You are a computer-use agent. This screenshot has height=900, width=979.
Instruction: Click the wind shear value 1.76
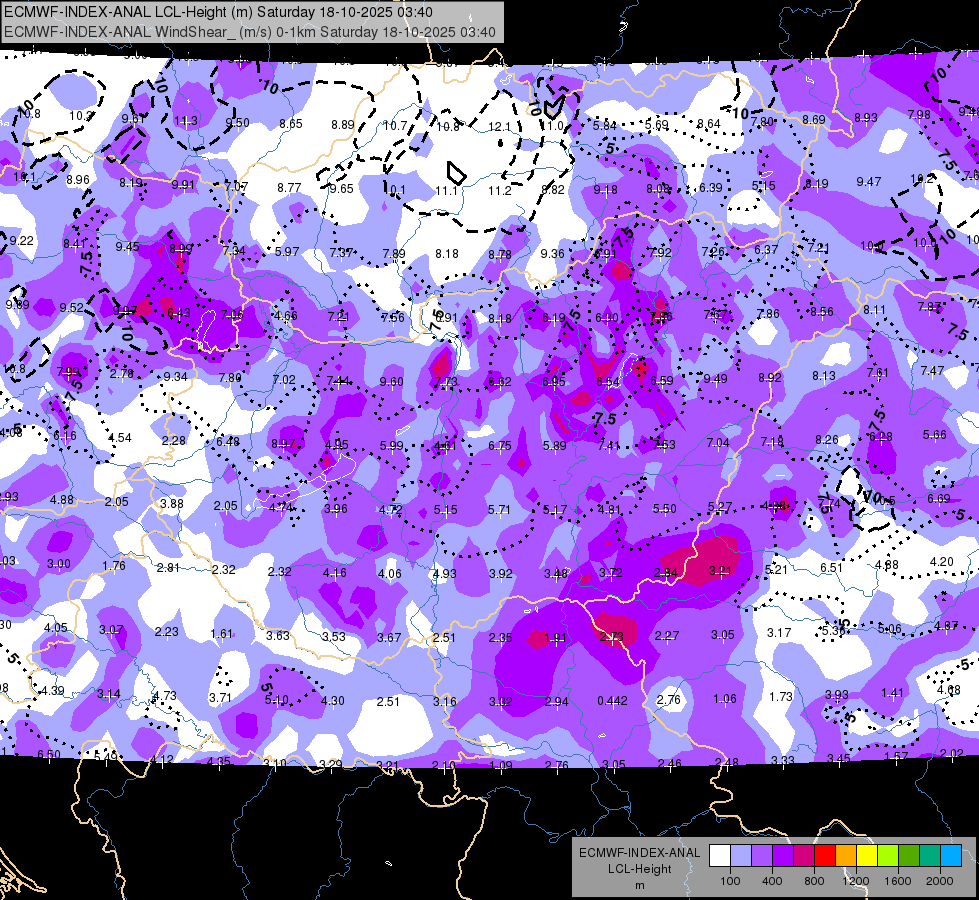[114, 566]
